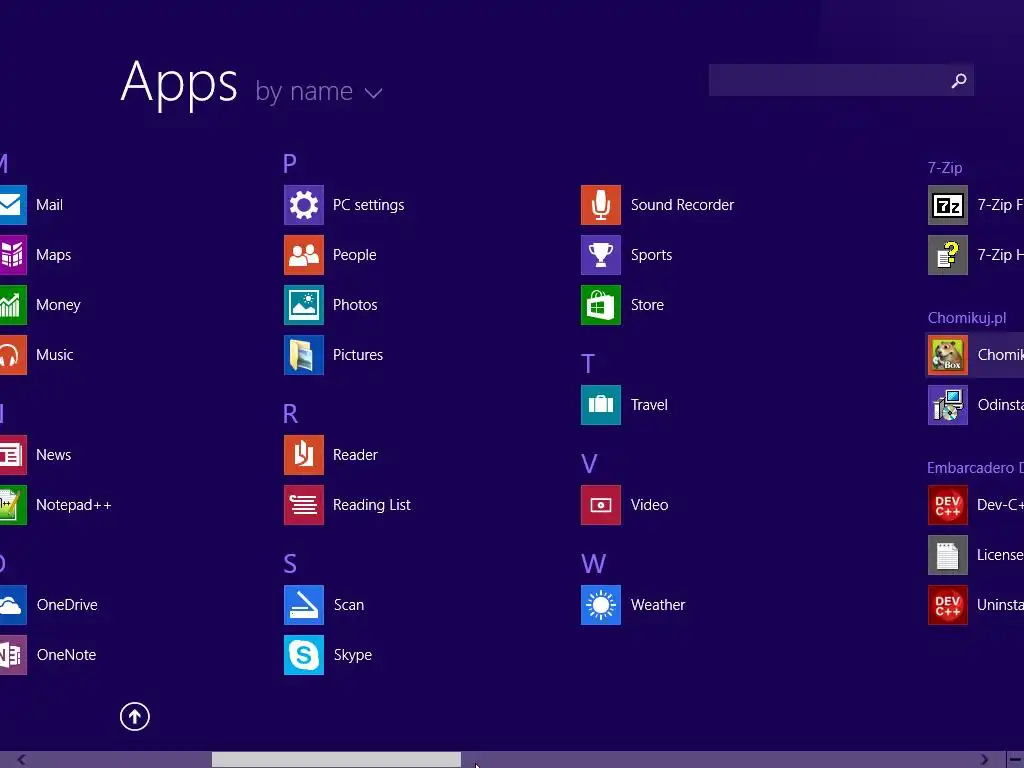
Task: Click the 'Reading List' label
Action: 372,505
